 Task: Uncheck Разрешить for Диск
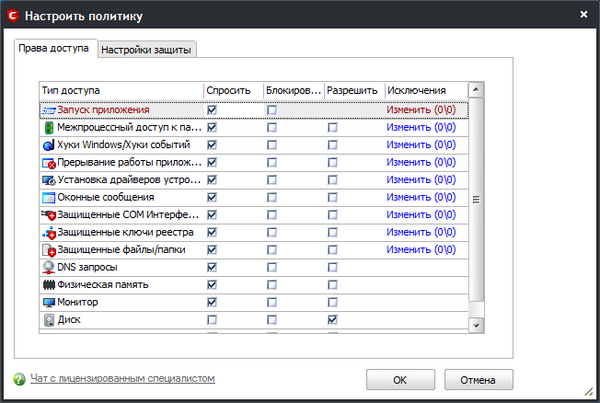coord(332,319)
